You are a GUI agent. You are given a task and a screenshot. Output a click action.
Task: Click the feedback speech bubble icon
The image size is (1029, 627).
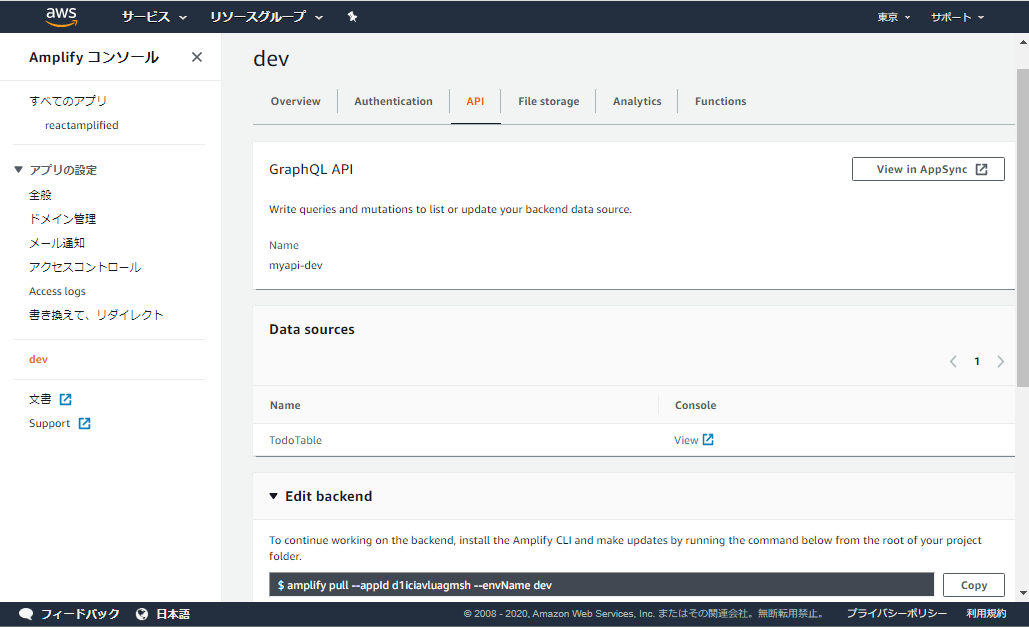point(26,614)
